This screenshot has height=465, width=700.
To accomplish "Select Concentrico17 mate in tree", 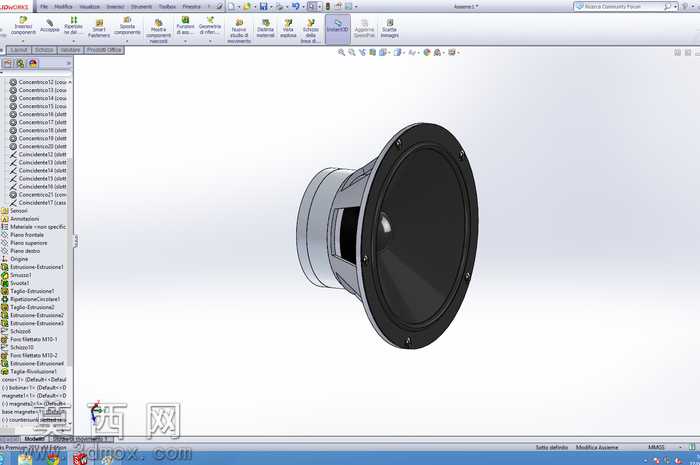I will (38, 122).
